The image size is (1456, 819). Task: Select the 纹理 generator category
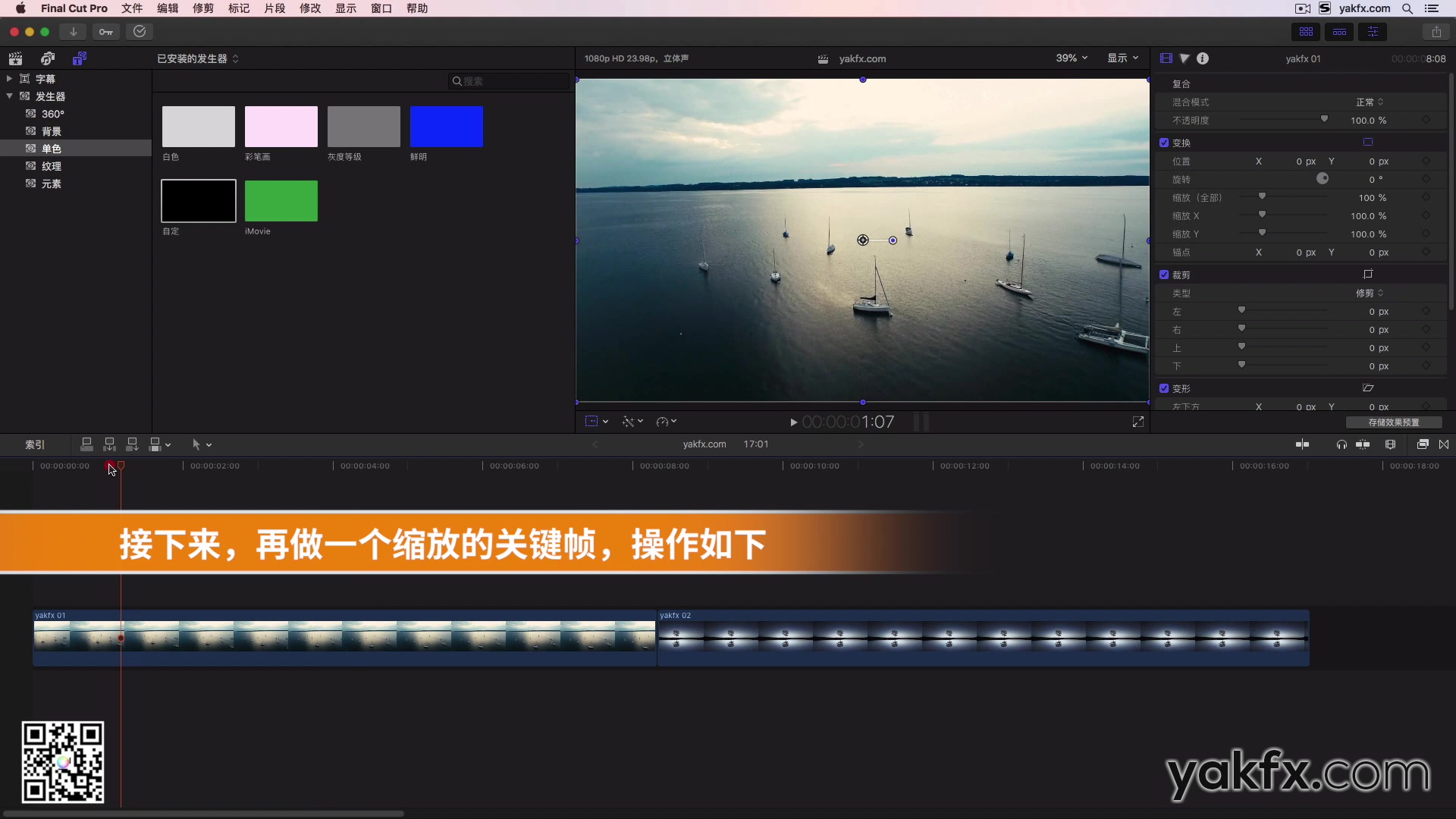[51, 166]
